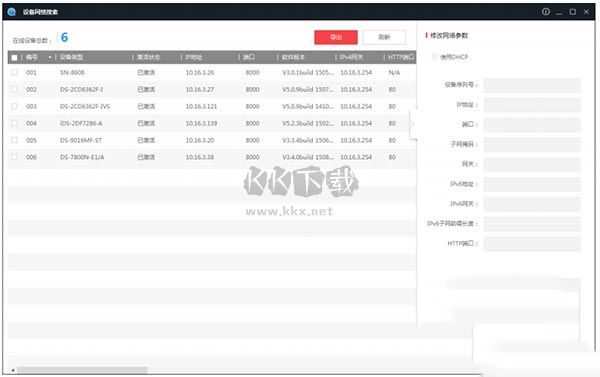600x377 pixels.
Task: Click the IP地址 field in right panel
Action: [x=532, y=105]
